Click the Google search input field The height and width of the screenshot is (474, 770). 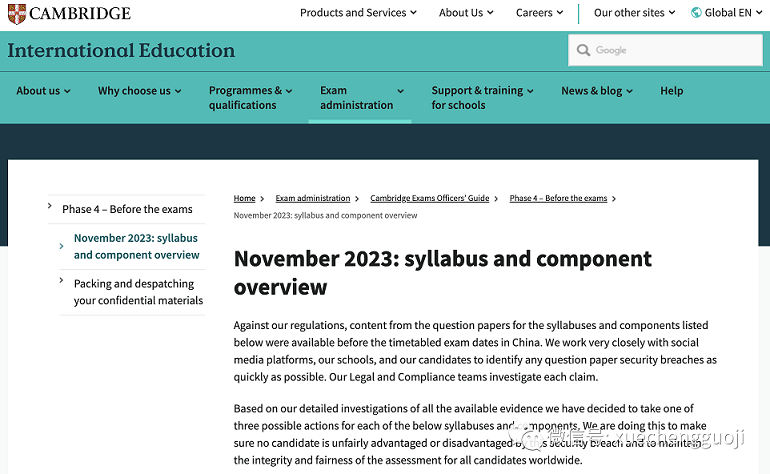[x=665, y=50]
